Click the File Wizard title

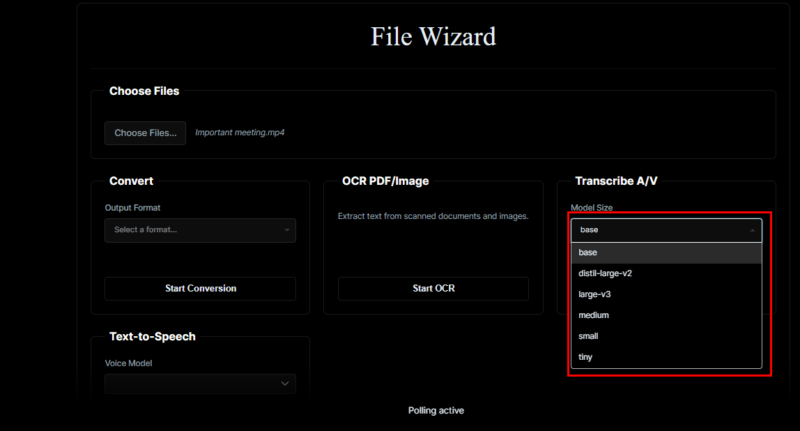click(x=433, y=37)
